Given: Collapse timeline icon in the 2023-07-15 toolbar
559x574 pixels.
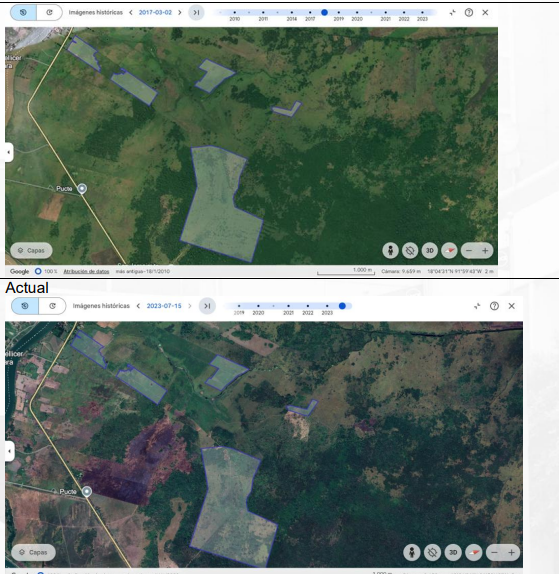Looking at the screenshot, I should point(477,306).
